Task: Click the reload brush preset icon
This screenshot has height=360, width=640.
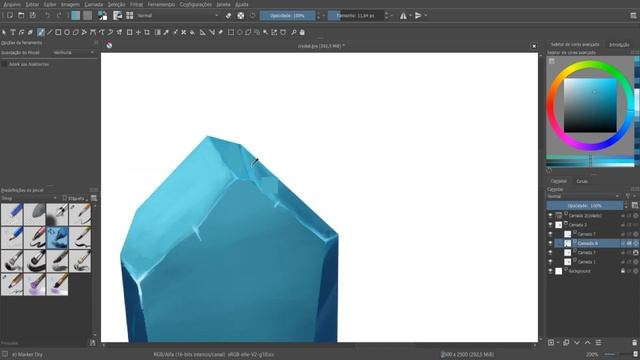Action: (253, 16)
